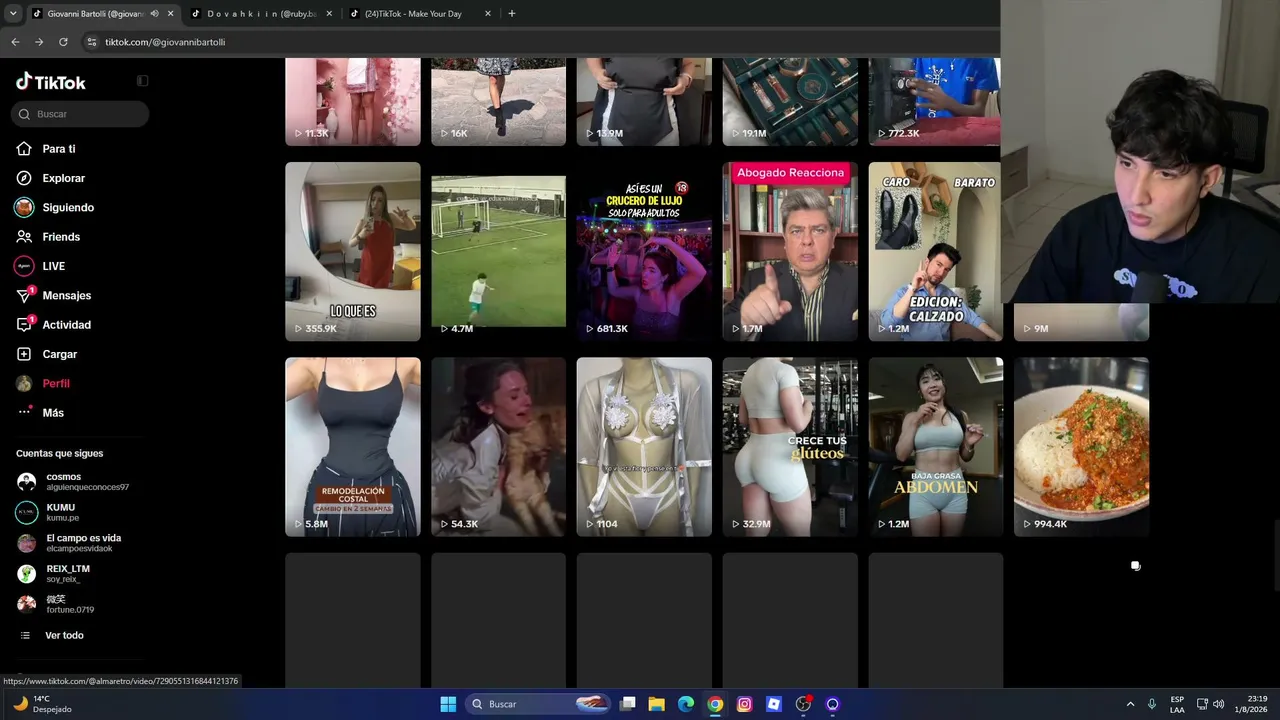Open OBS Studio from the taskbar
This screenshot has width=1280, height=720.
pos(803,704)
